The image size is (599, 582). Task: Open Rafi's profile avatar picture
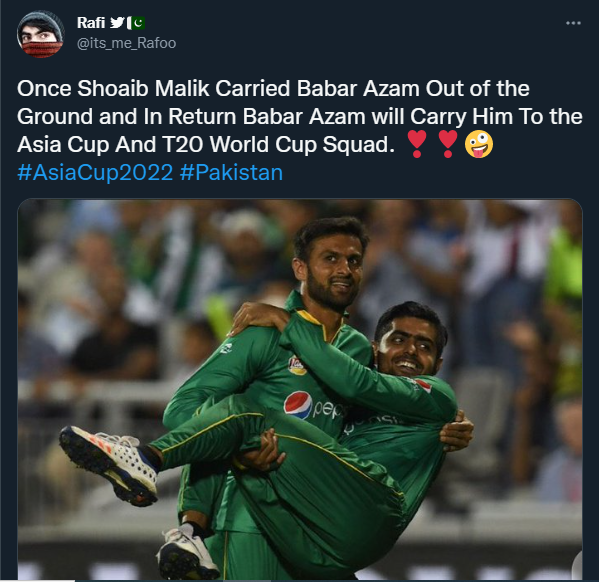coord(40,34)
